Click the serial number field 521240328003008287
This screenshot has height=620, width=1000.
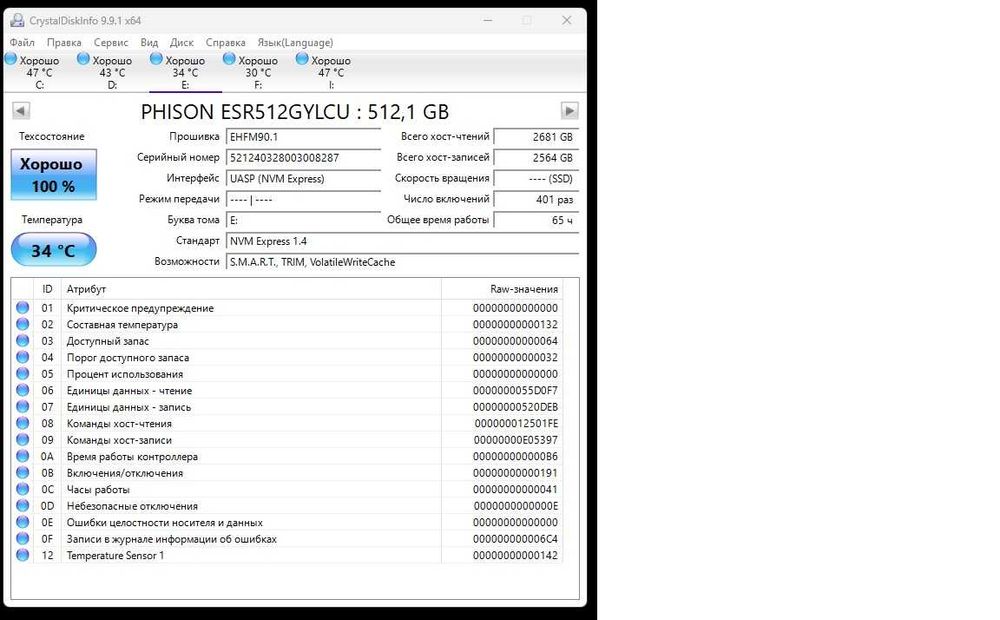(304, 158)
